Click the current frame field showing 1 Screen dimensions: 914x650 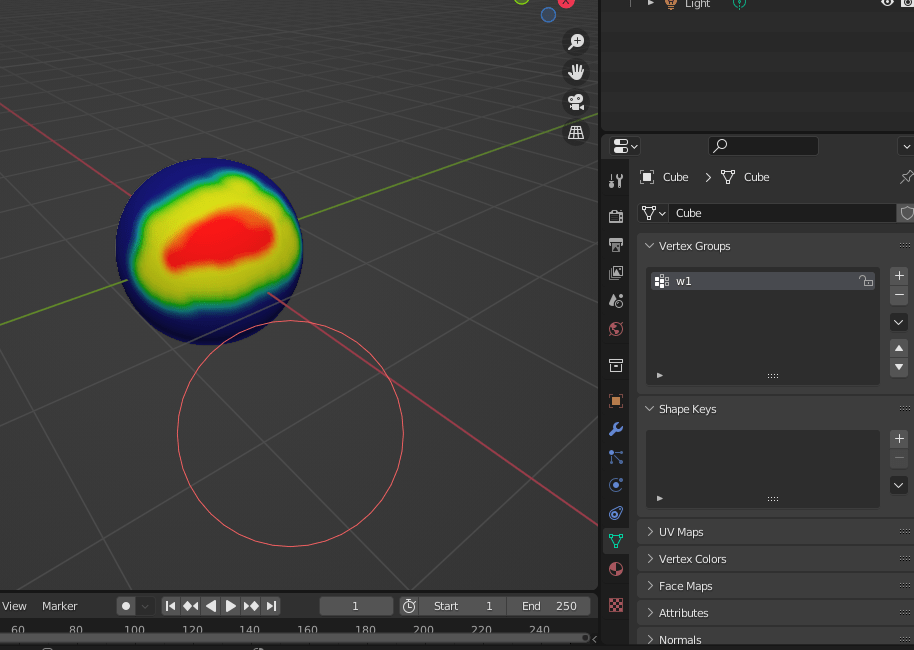coord(355,605)
